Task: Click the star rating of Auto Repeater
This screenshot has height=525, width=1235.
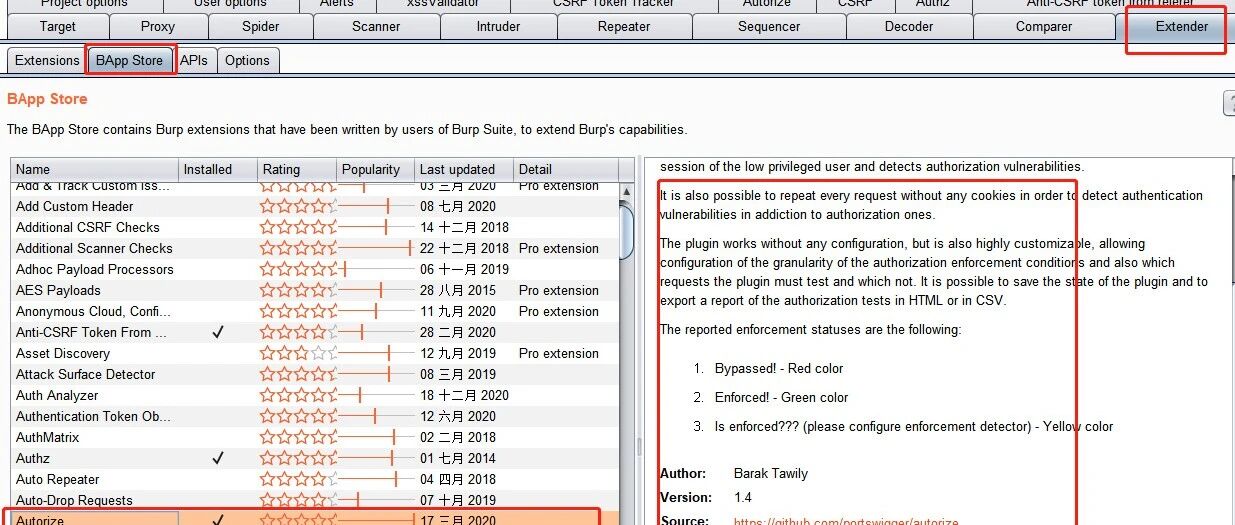Action: point(299,479)
